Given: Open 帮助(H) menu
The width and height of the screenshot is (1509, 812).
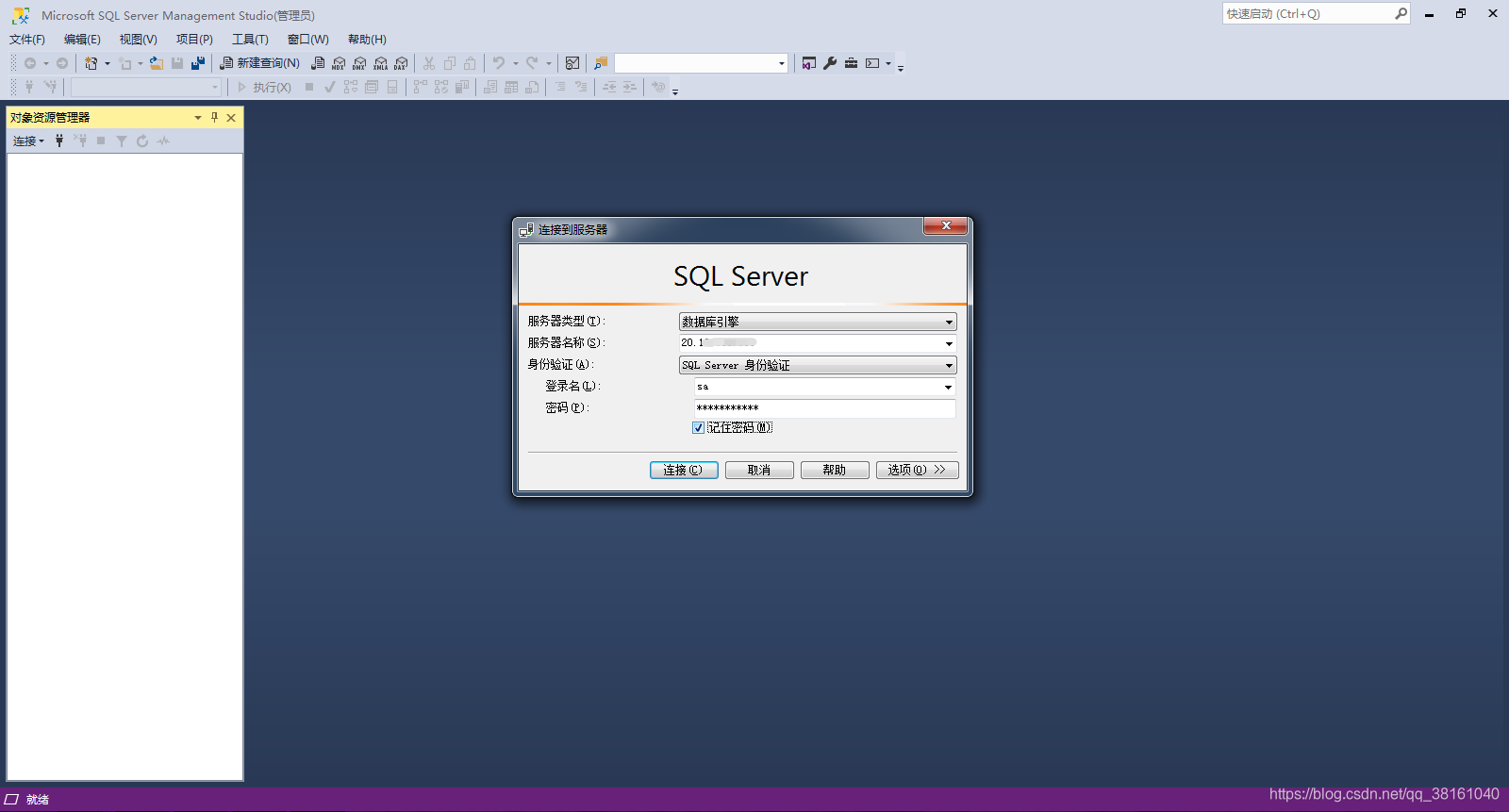Looking at the screenshot, I should (367, 40).
